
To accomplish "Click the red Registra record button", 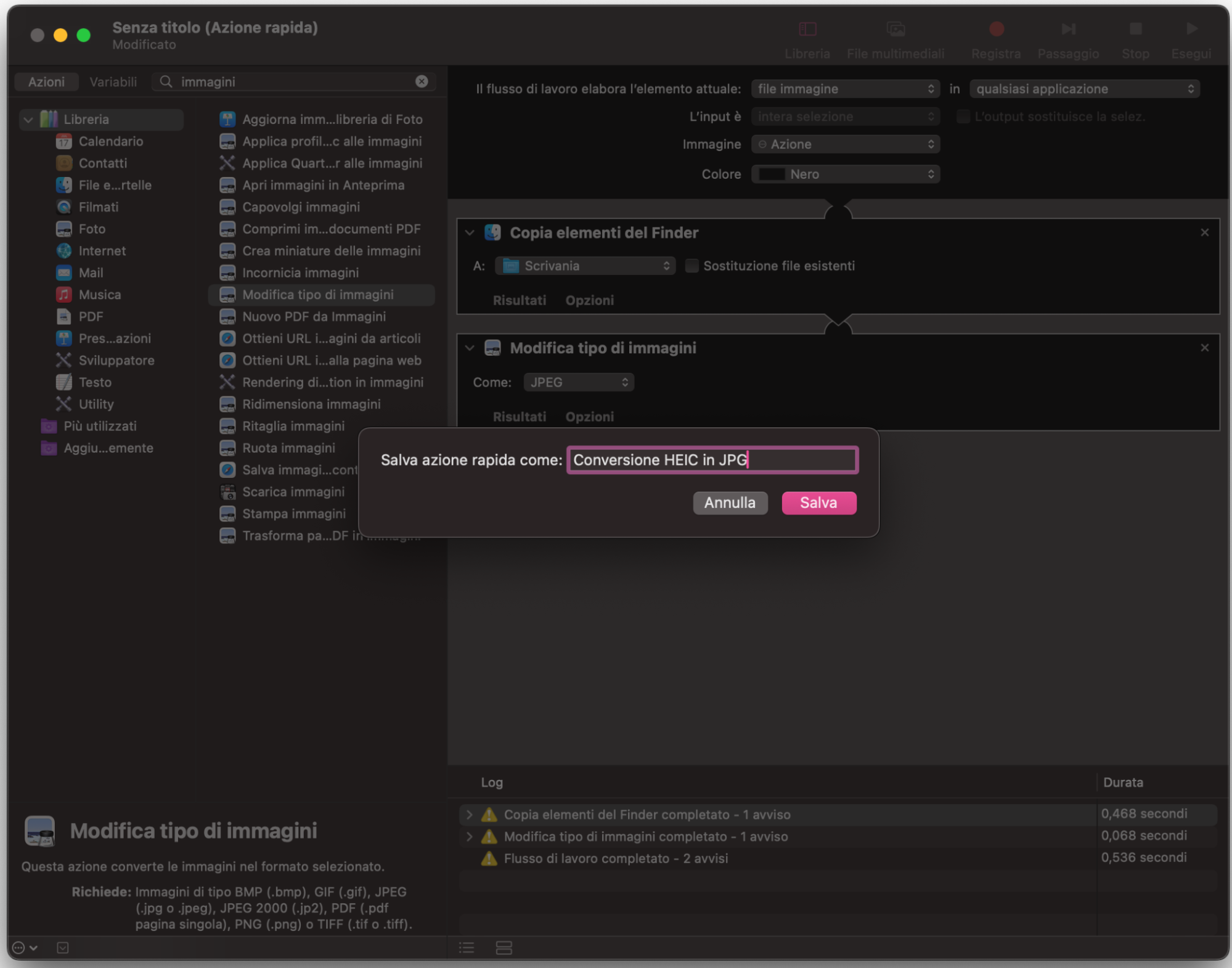I will (x=997, y=29).
